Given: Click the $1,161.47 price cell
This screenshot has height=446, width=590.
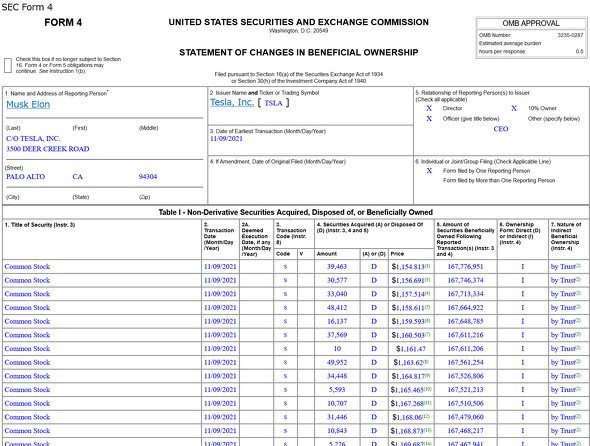Looking at the screenshot, I should pyautogui.click(x=411, y=349).
